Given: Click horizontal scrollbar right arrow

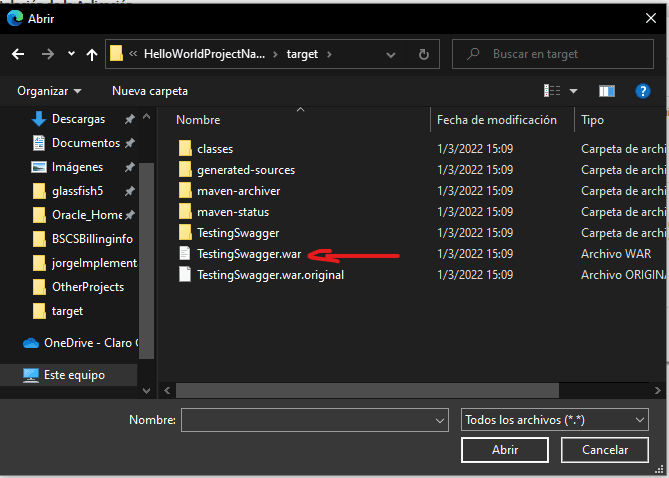Looking at the screenshot, I should (x=657, y=391).
